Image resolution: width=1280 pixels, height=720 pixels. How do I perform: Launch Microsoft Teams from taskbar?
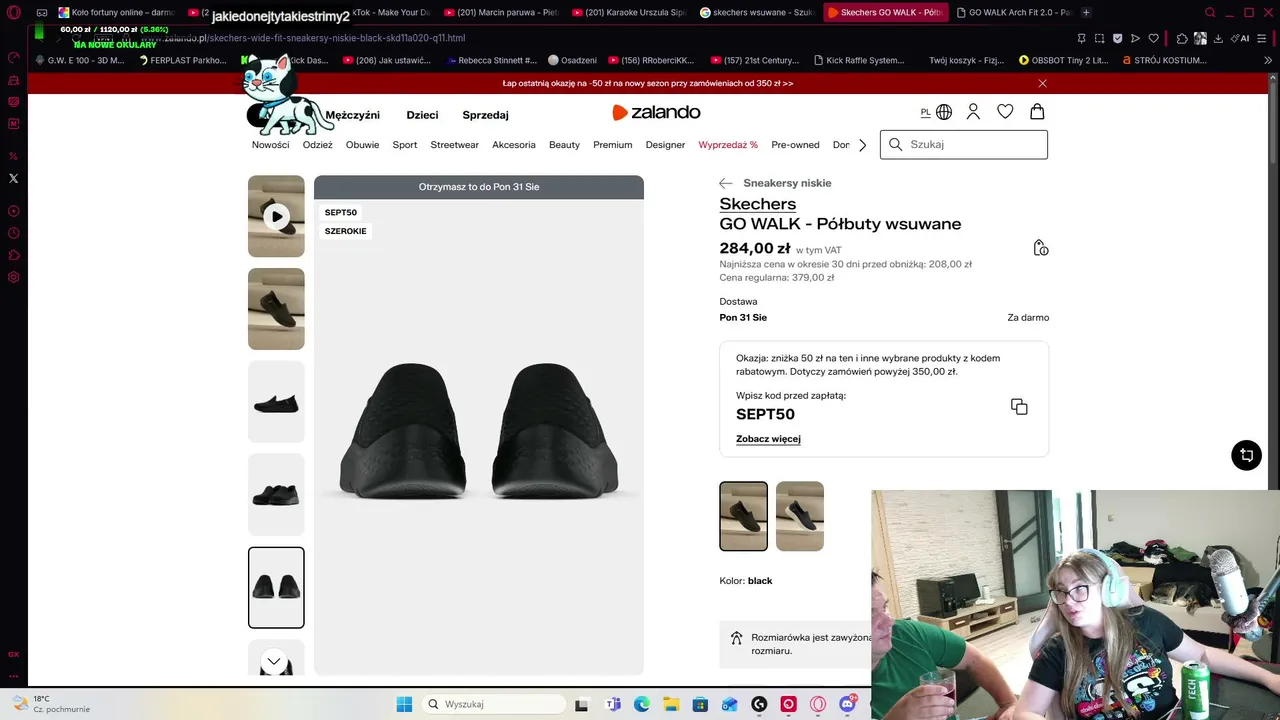click(613, 704)
